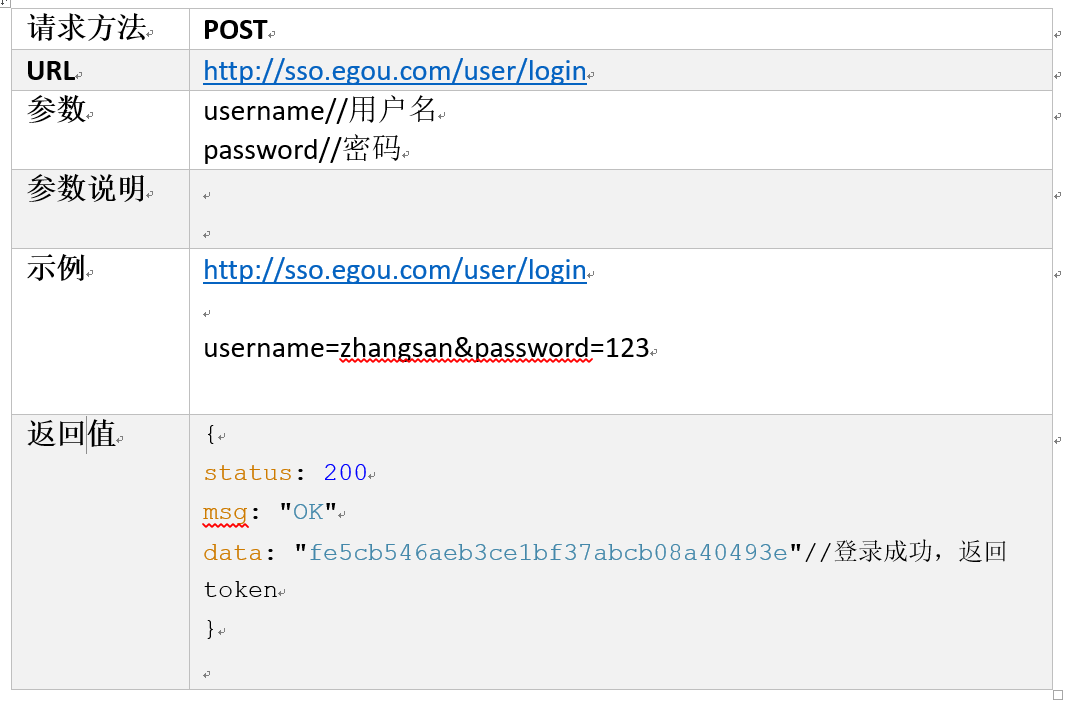Click the 参数 label cell
Image resolution: width=1066 pixels, height=702 pixels.
tap(101, 130)
